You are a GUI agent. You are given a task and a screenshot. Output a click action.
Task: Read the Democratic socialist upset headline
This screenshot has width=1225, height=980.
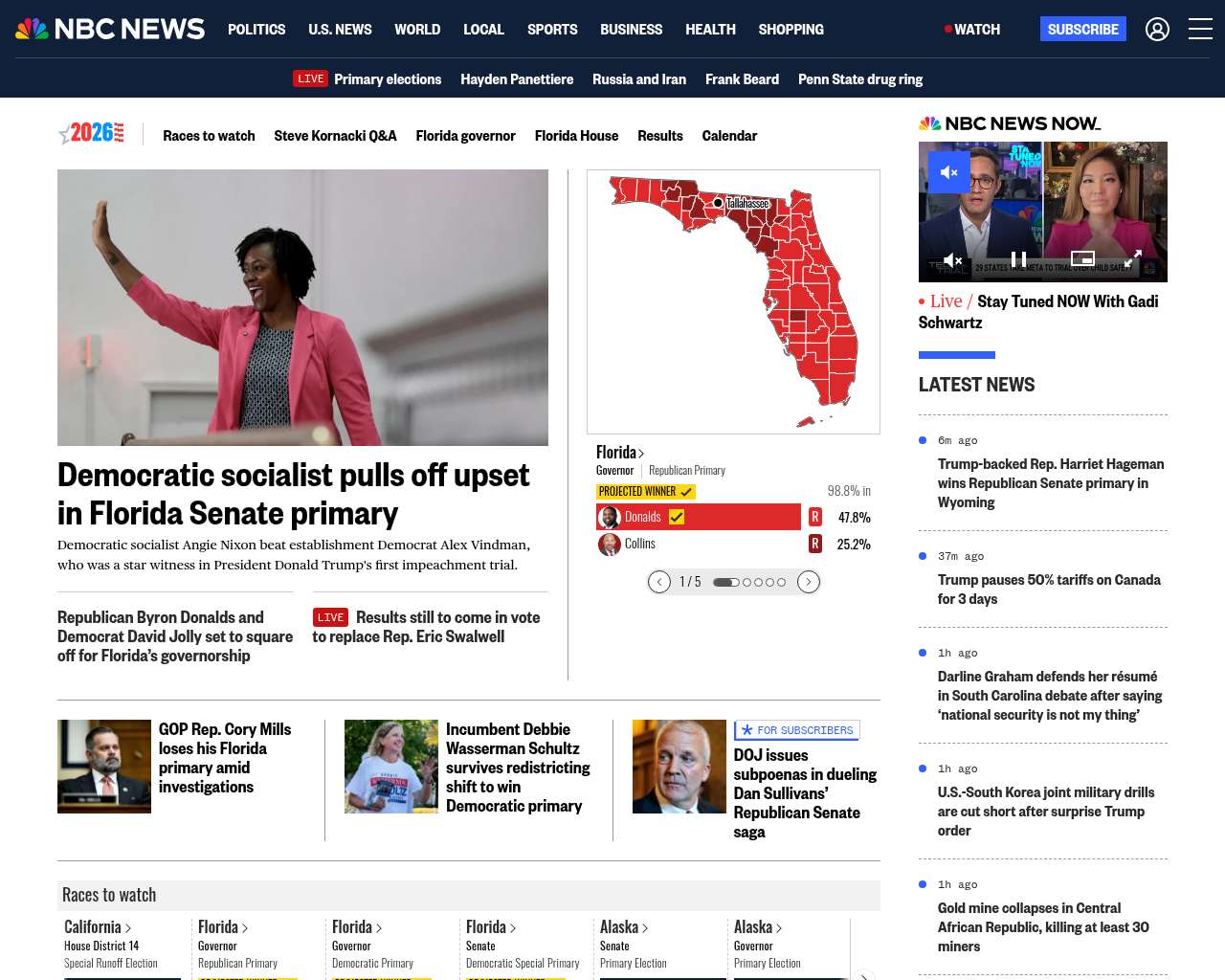[293, 494]
